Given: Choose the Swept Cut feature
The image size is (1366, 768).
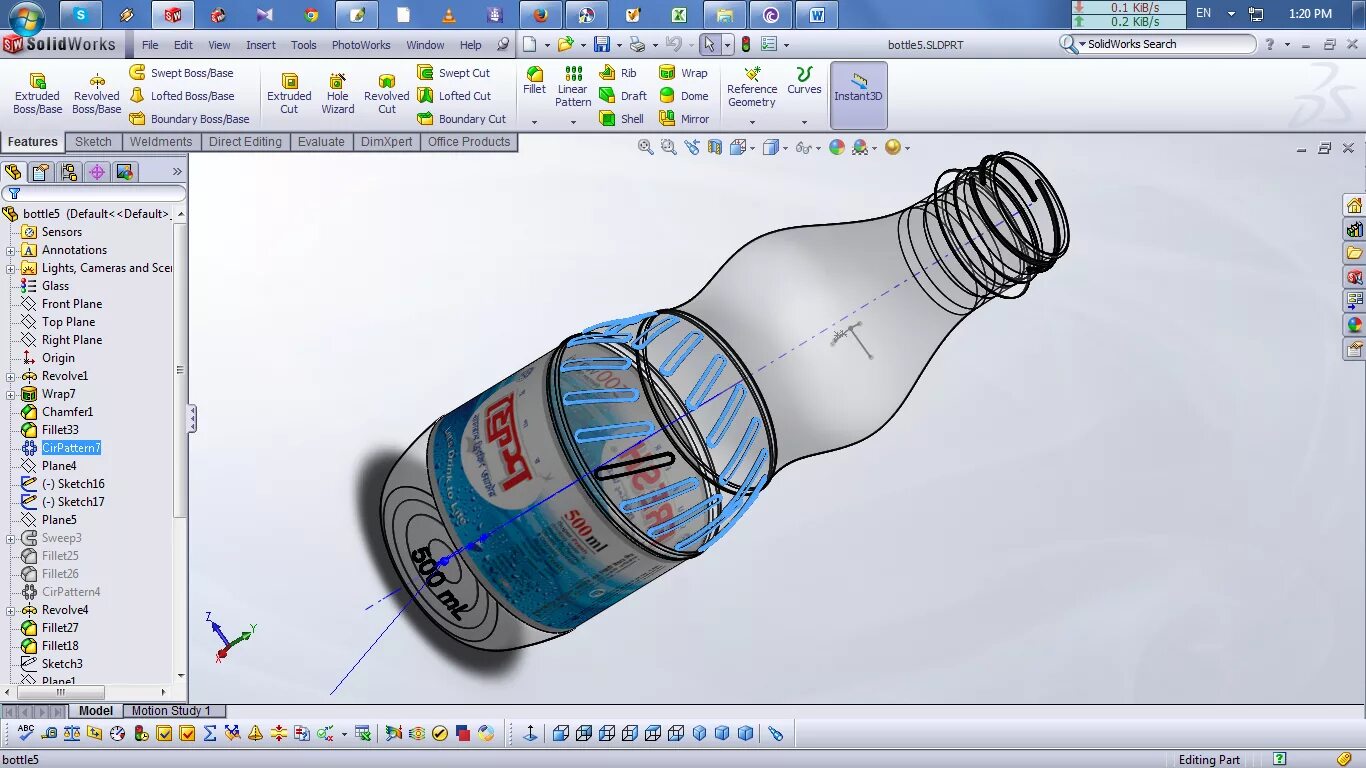Looking at the screenshot, I should [x=454, y=73].
